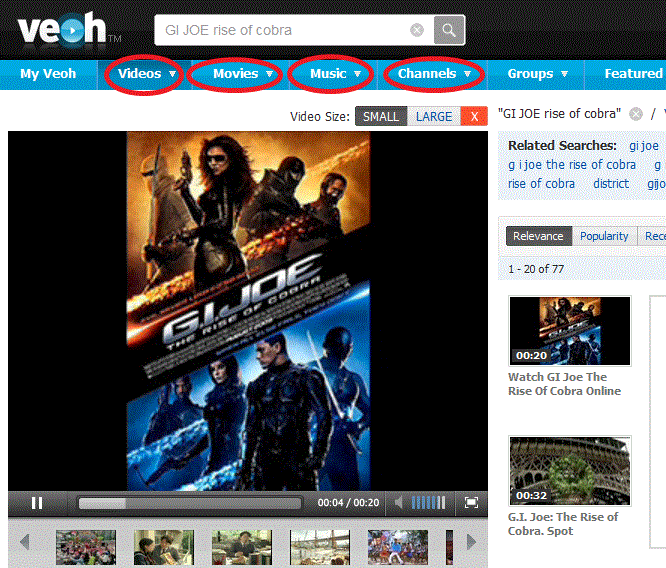Click the video progress seek bar
Screen dimensions: 666x568
[190, 503]
